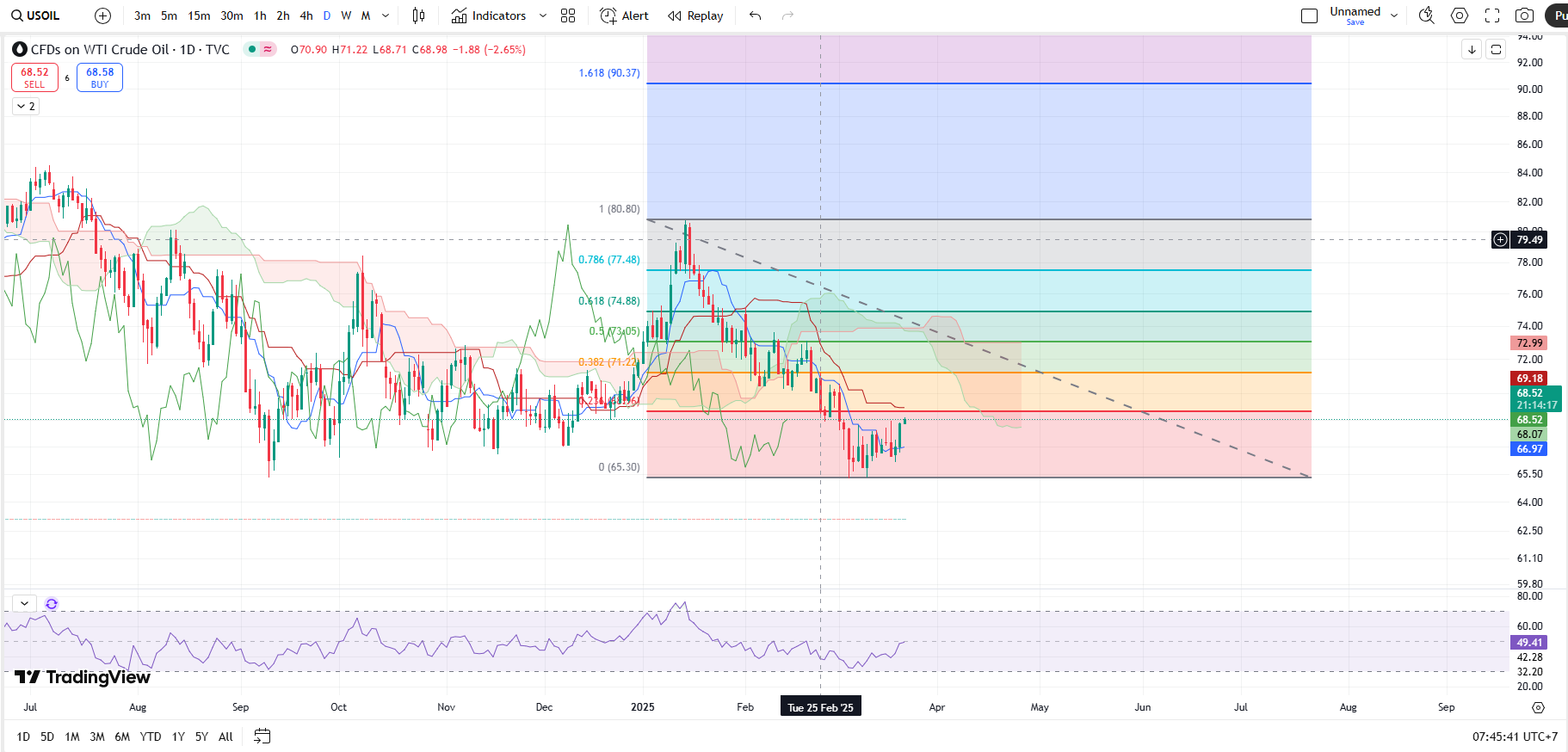Open the indicator templates grid
Viewport: 1568px width, 752px height.
tap(568, 15)
